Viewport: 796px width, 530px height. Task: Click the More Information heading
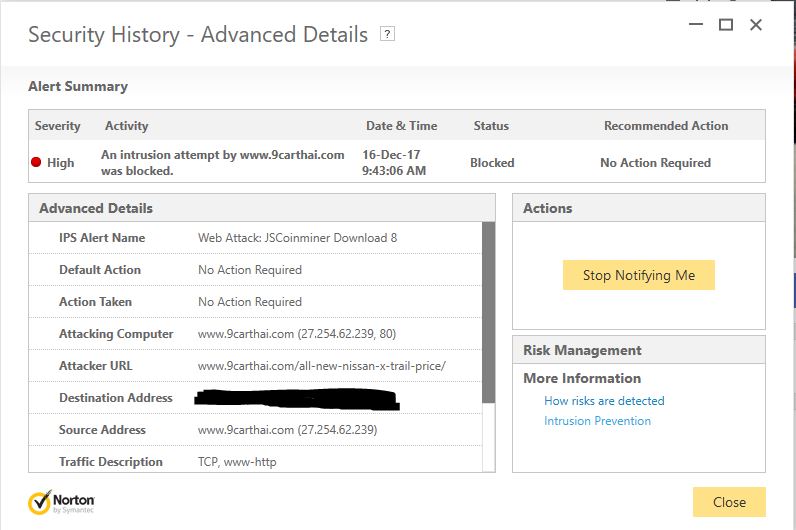tap(582, 378)
